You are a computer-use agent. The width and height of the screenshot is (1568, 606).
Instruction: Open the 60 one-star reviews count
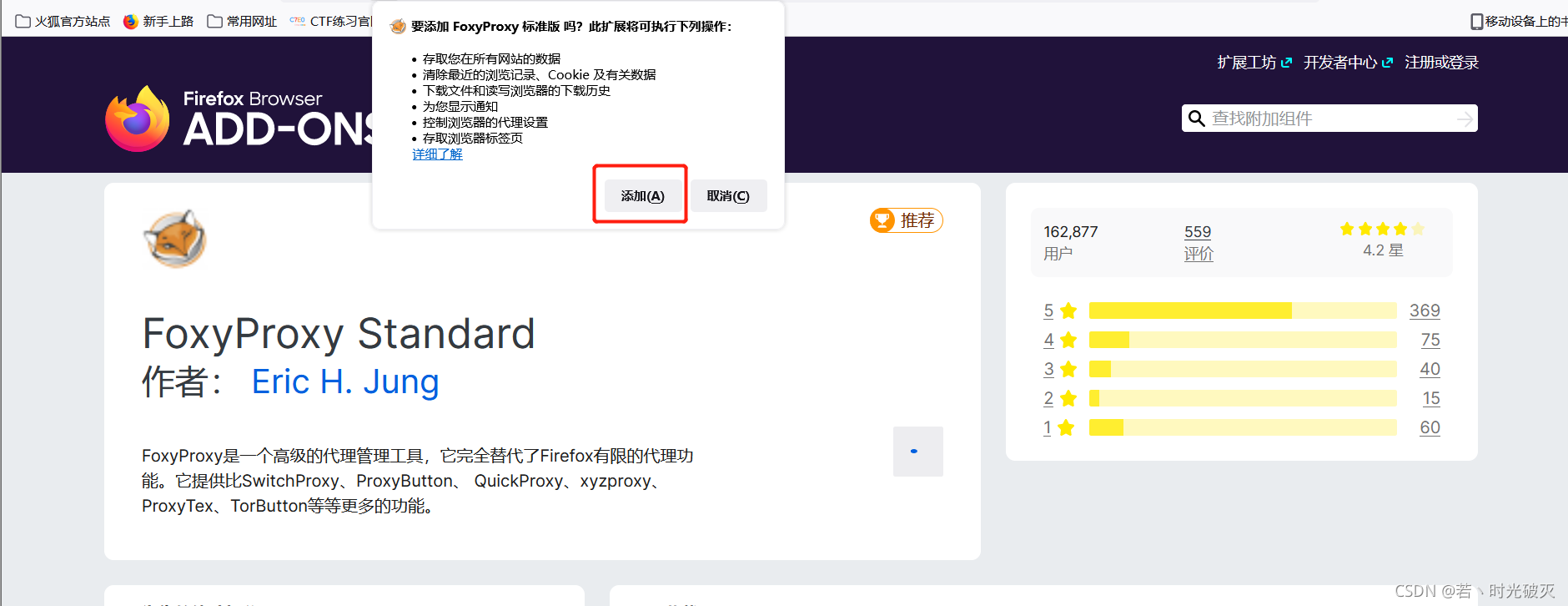pyautogui.click(x=1430, y=427)
